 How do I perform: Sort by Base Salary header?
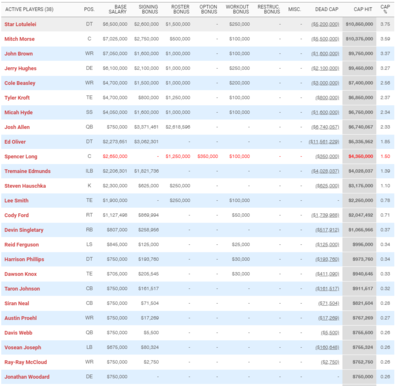click(118, 9)
